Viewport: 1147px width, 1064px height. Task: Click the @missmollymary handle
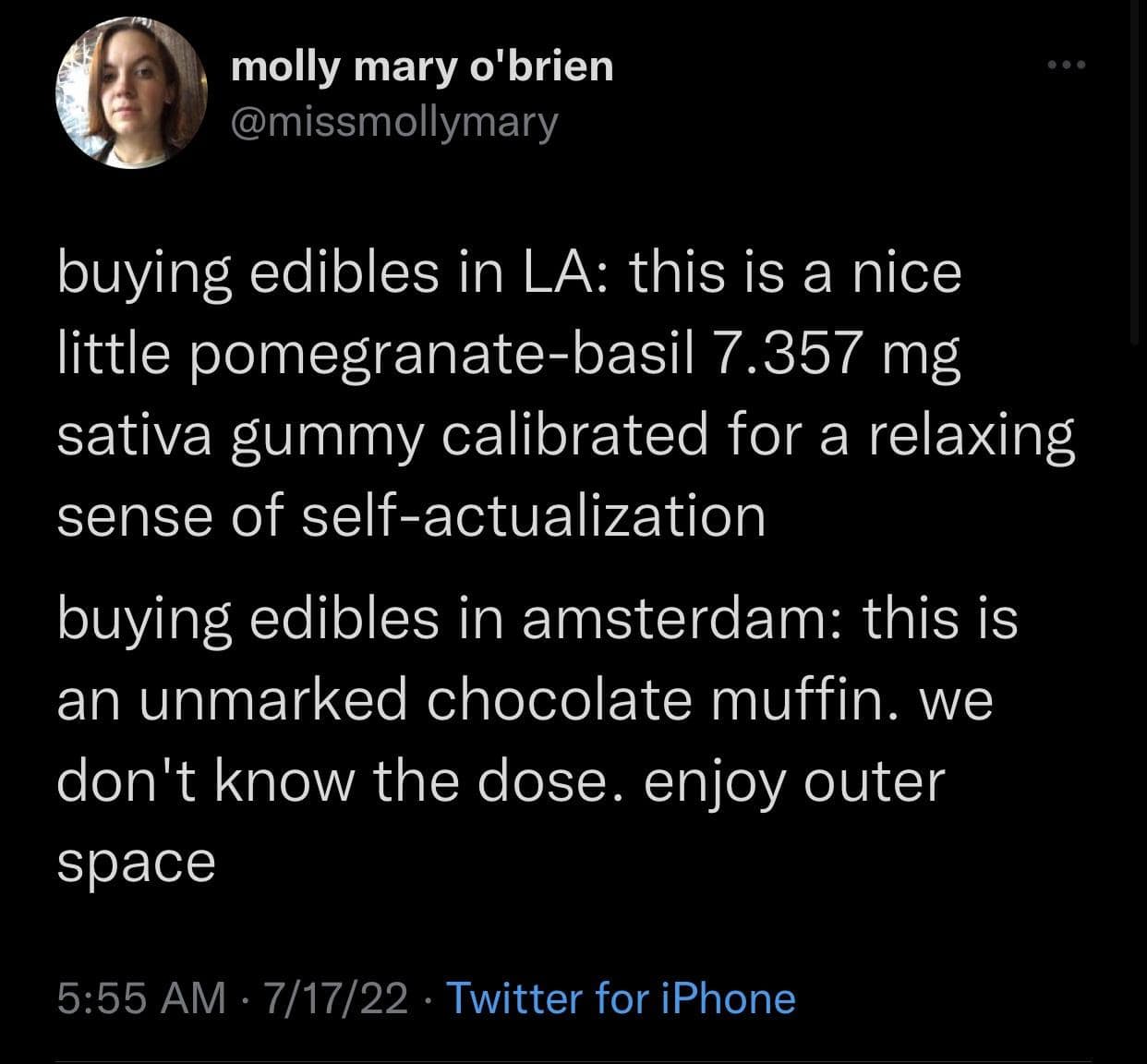[x=394, y=122]
